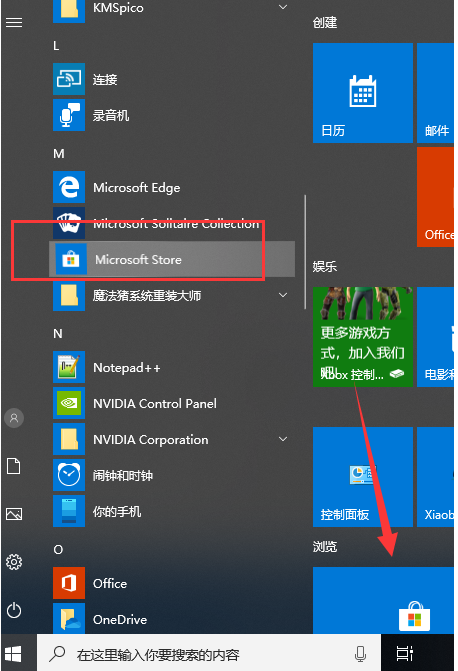Open NVIDIA Control Panel
The image size is (458, 671).
click(x=172, y=403)
